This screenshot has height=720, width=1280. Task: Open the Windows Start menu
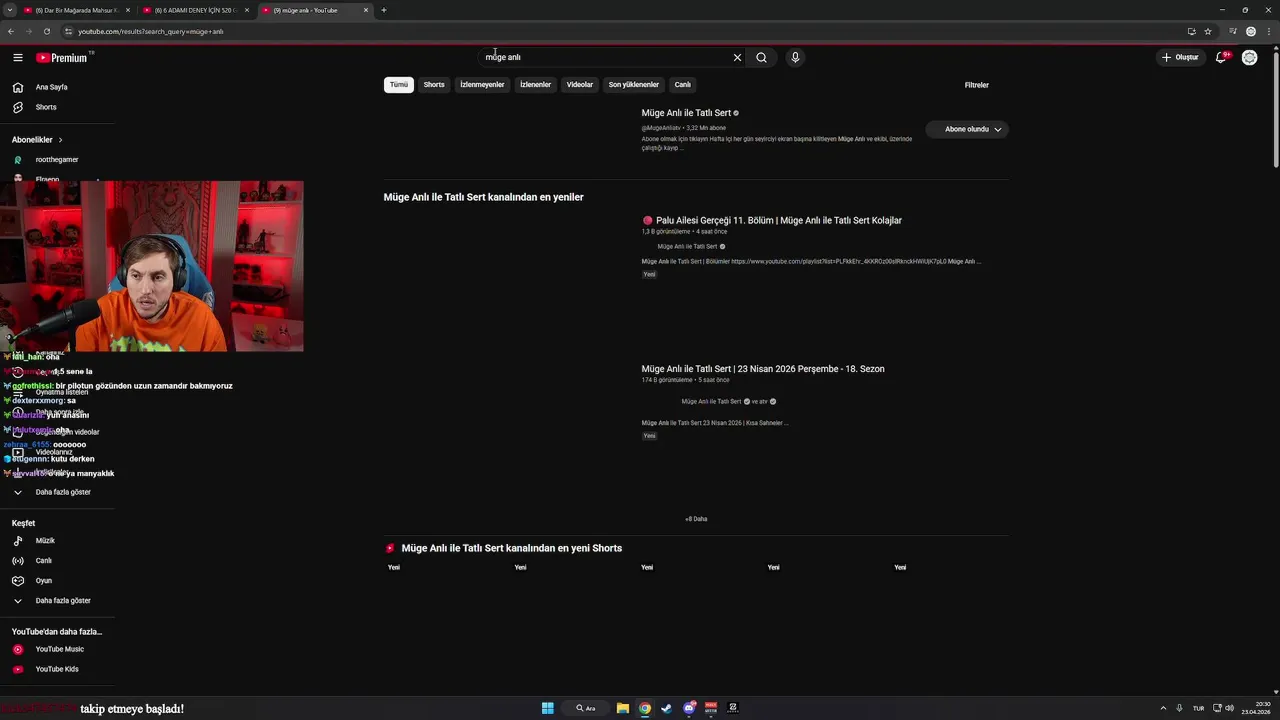548,708
